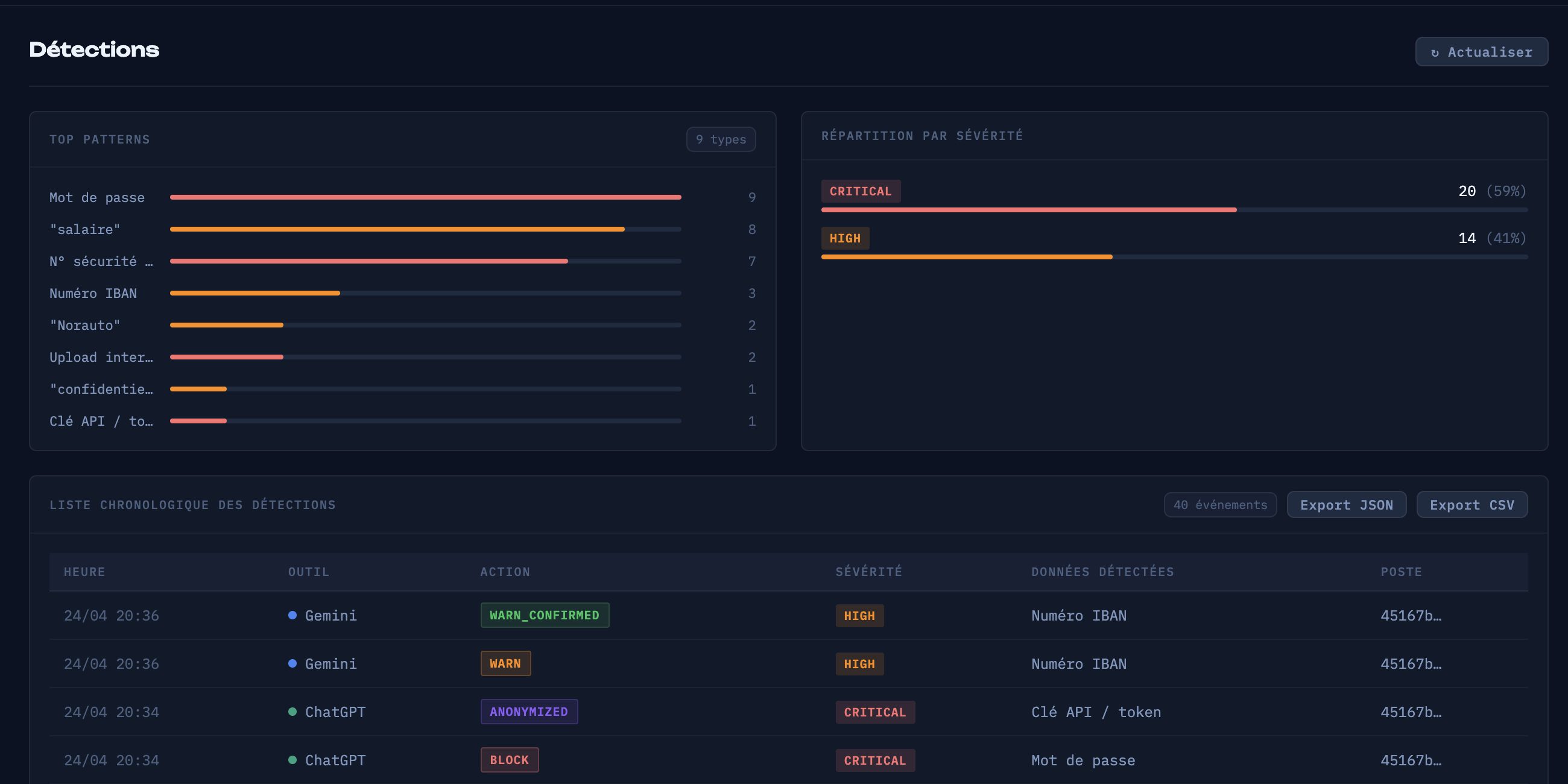Click the green dot in the ANONYMIZED row

click(x=292, y=712)
